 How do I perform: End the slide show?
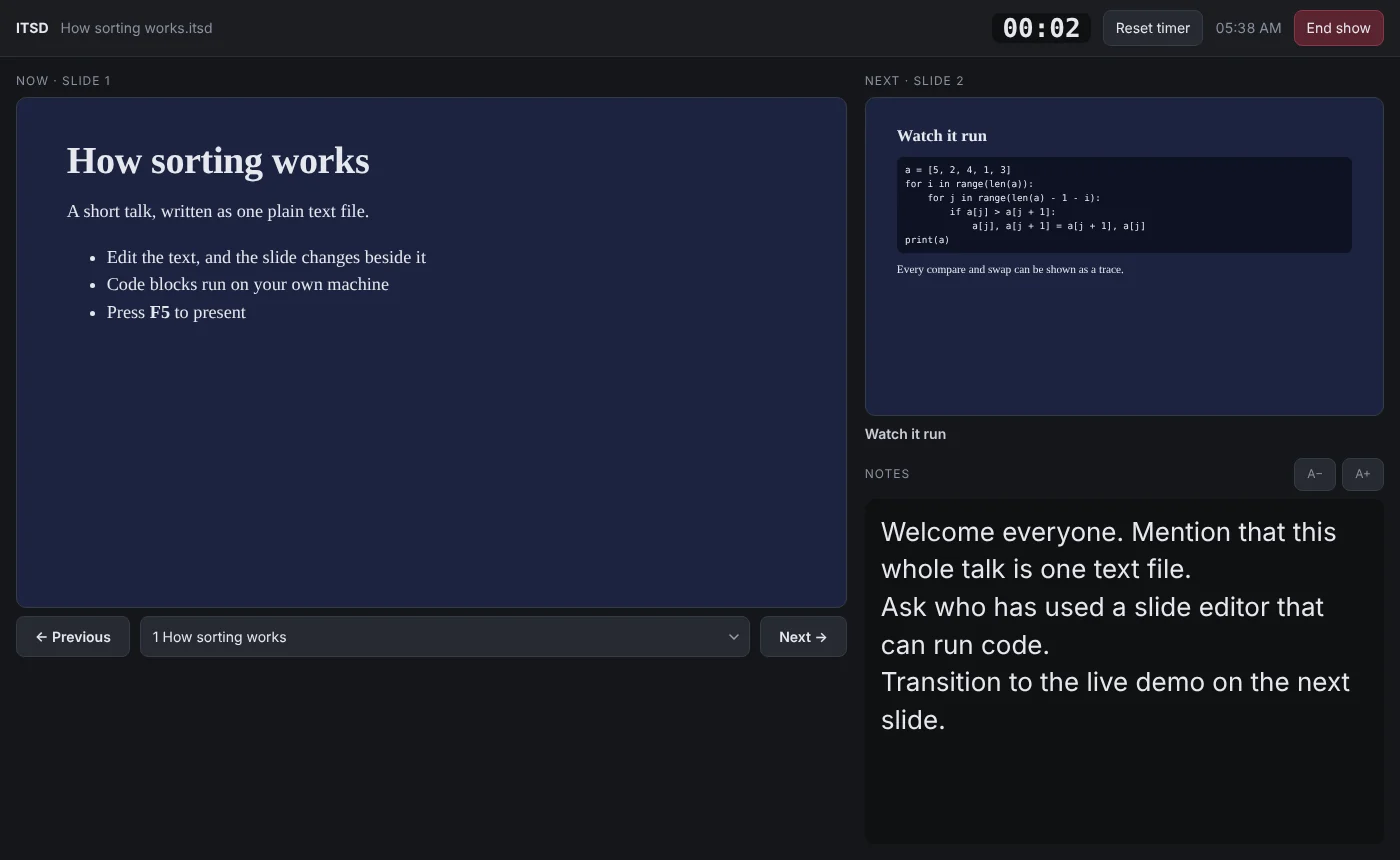[x=1338, y=28]
